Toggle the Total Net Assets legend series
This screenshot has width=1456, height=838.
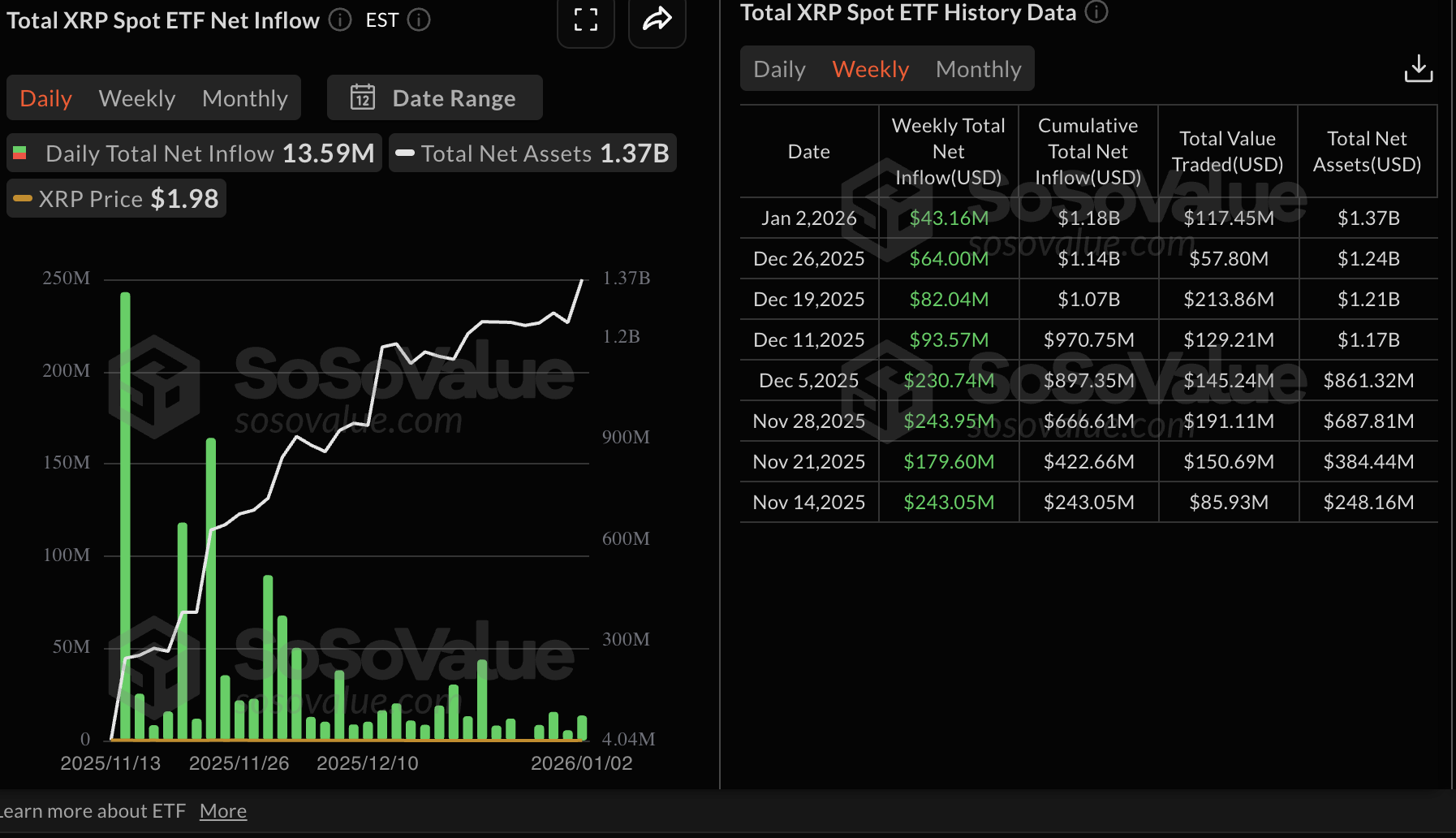[532, 153]
